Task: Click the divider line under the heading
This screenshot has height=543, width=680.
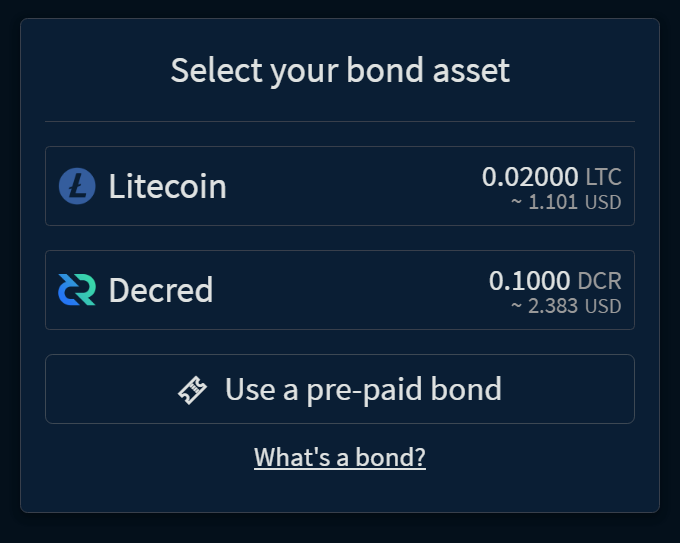Action: coord(340,121)
